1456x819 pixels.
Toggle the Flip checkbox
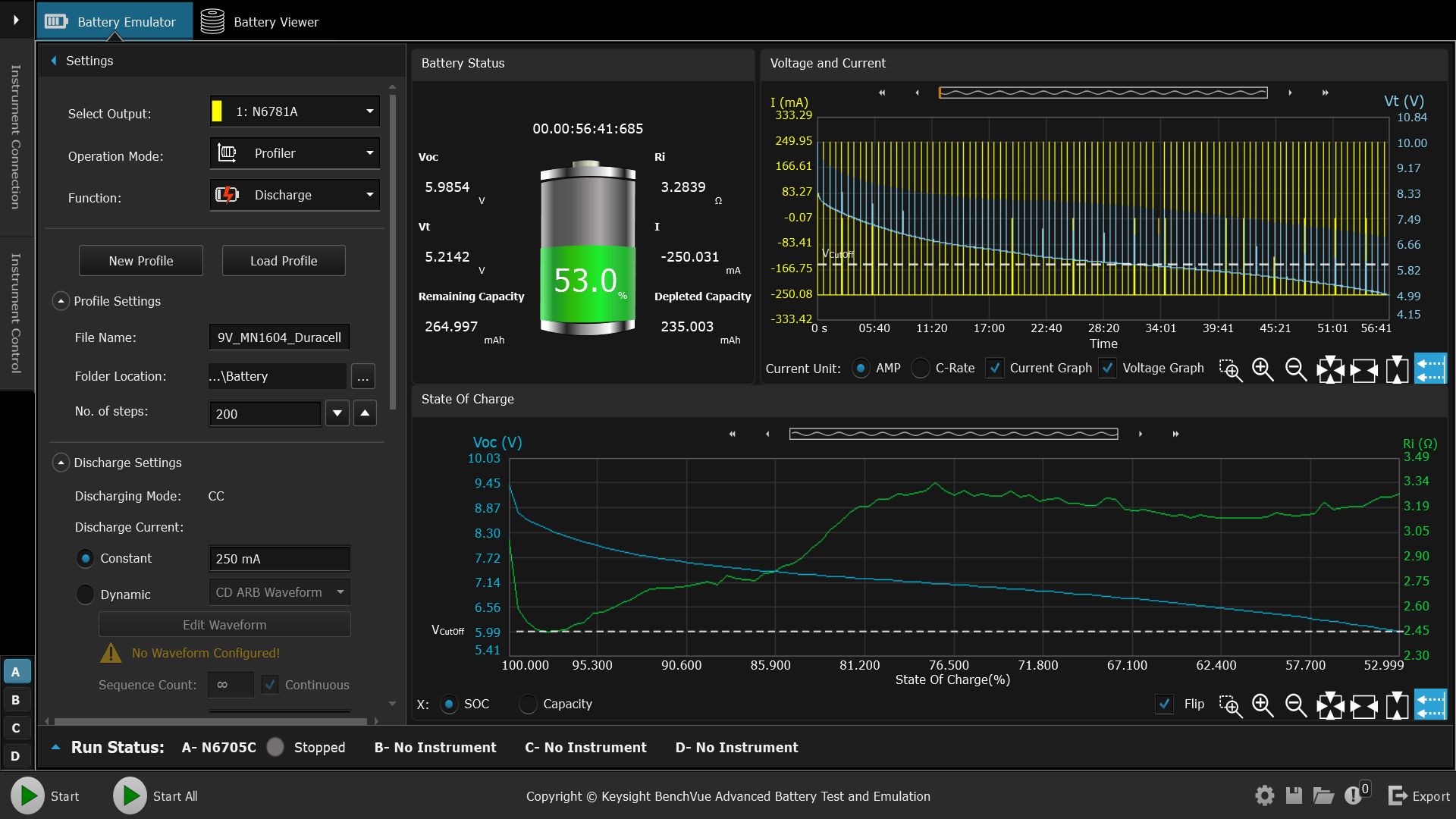[1164, 704]
